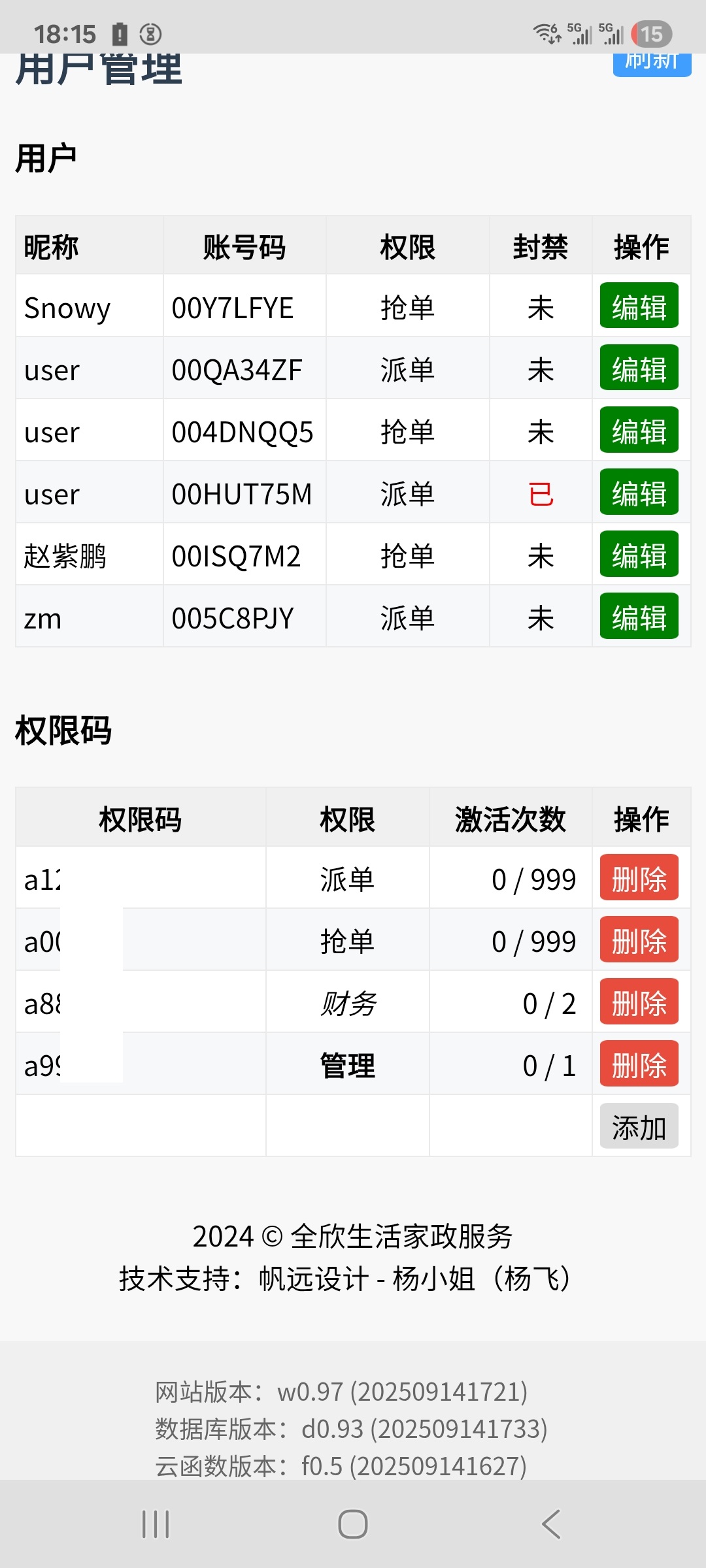This screenshot has height=1568, width=706.
Task: Select account code 00QA34ZF
Action: coord(237,370)
